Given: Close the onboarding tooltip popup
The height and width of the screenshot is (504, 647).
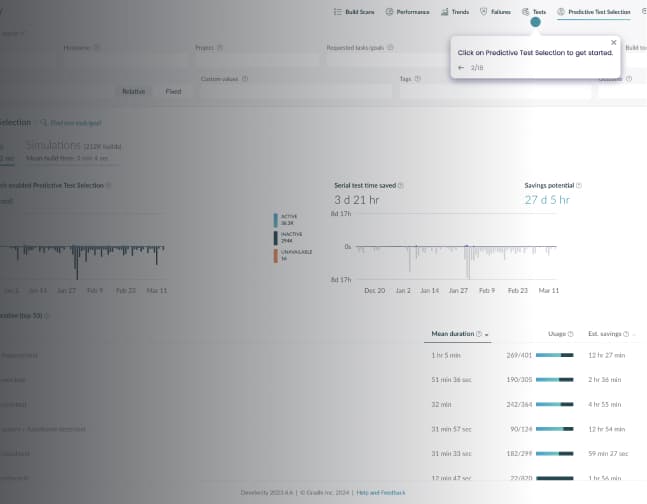Looking at the screenshot, I should coord(613,42).
